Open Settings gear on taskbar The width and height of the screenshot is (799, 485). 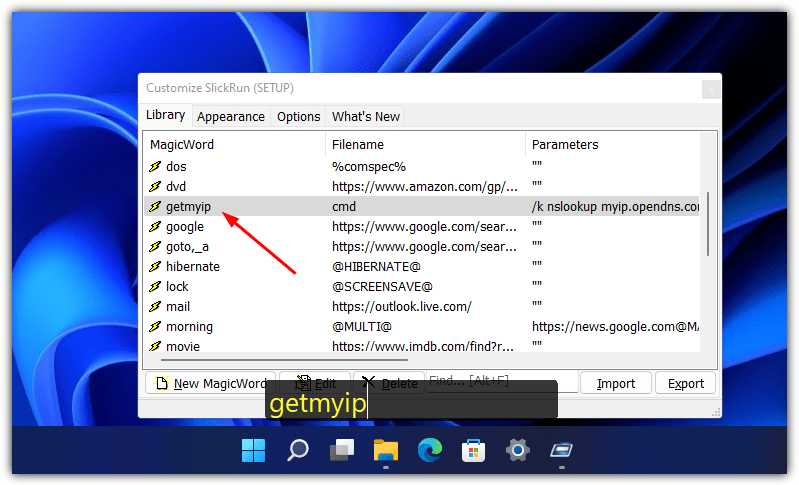pos(518,450)
